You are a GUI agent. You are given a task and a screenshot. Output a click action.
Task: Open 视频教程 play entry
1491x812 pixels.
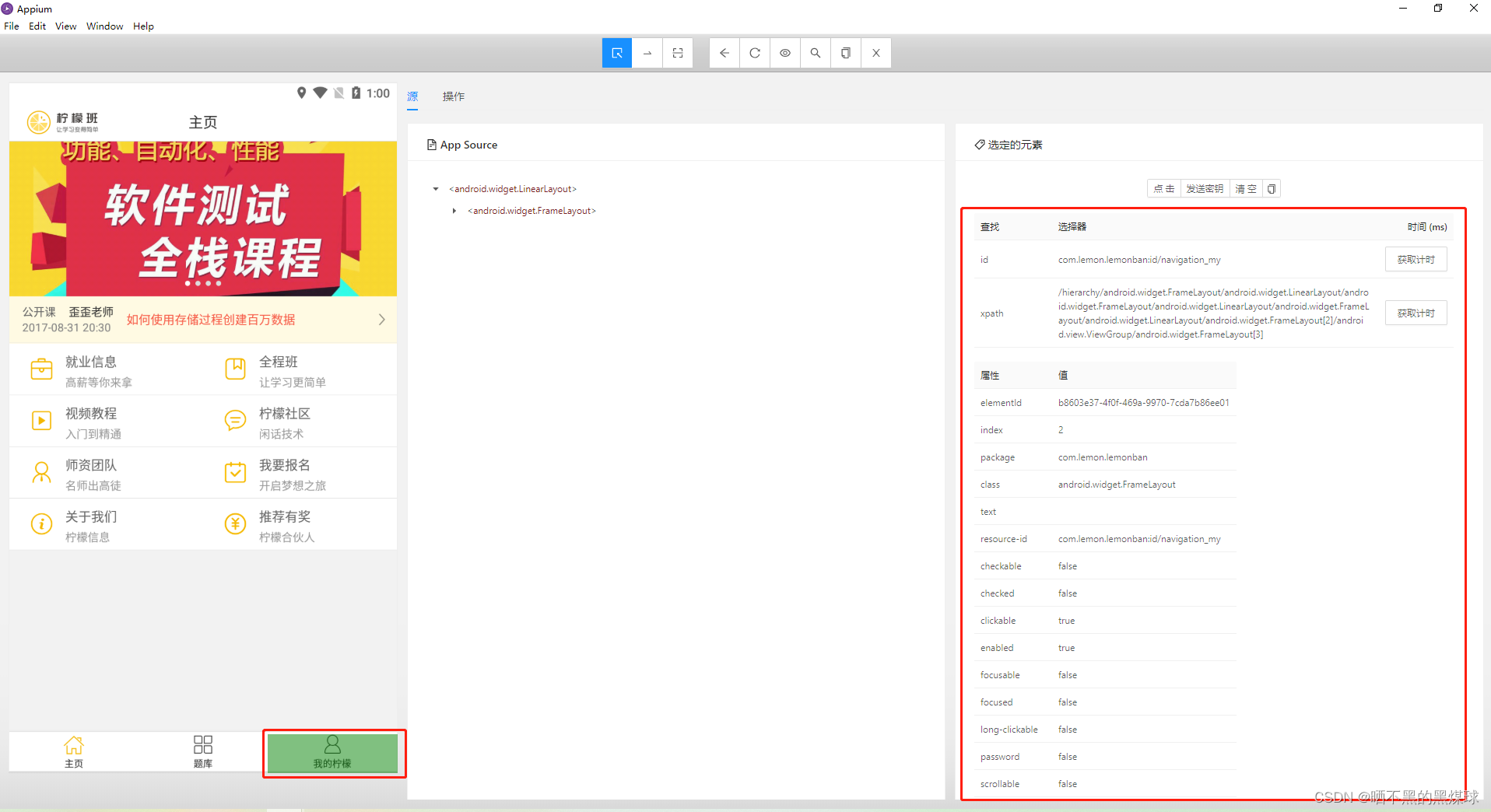(x=106, y=422)
